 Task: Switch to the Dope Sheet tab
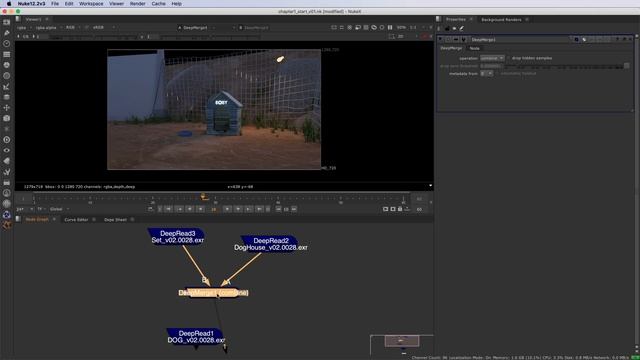[x=115, y=220]
